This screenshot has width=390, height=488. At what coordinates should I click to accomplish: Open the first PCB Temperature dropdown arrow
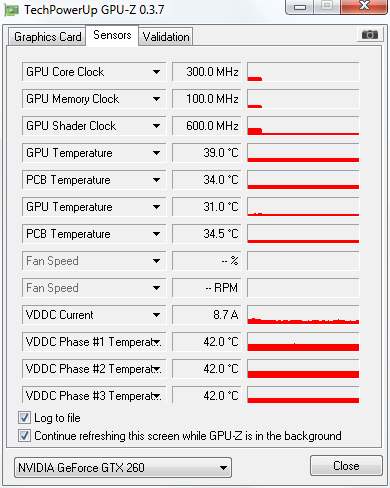coord(156,180)
